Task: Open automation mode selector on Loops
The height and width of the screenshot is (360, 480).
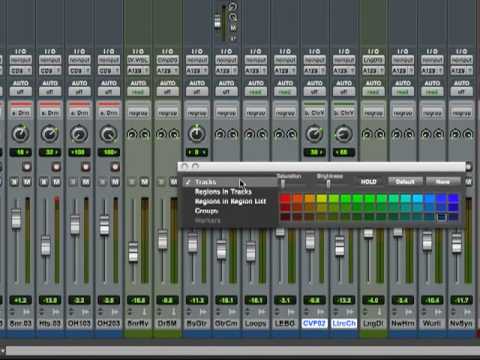Action: coord(256,92)
